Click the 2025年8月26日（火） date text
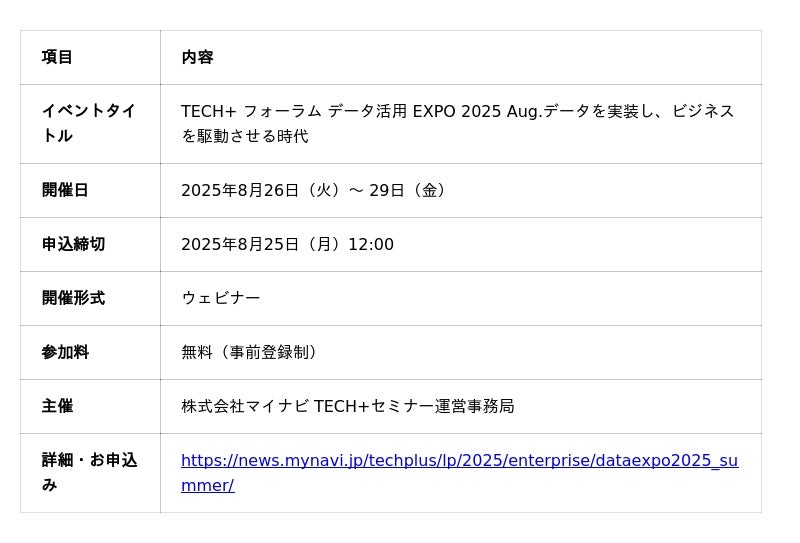This screenshot has width=800, height=543. tap(260, 190)
